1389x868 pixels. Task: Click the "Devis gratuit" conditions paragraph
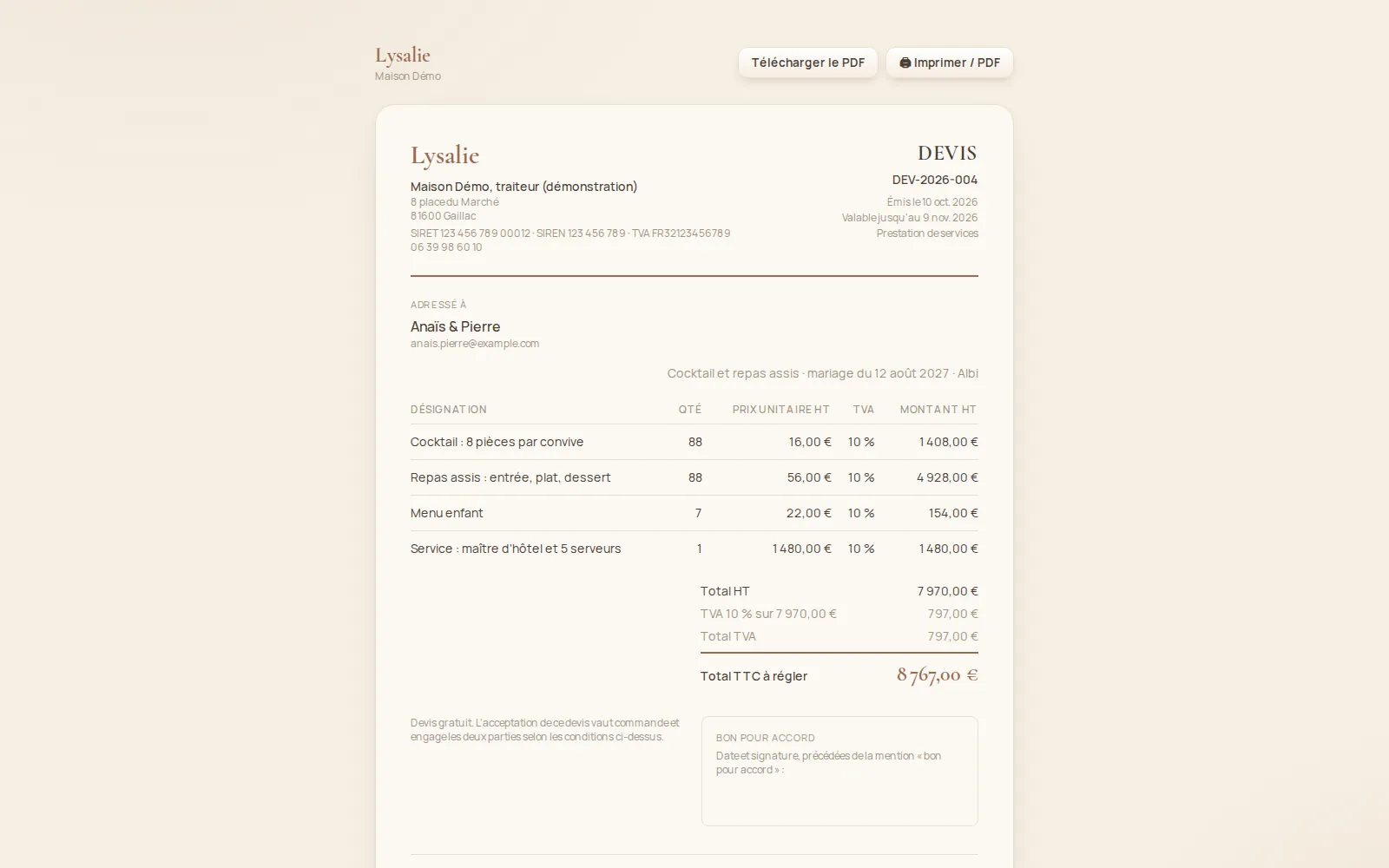(545, 730)
